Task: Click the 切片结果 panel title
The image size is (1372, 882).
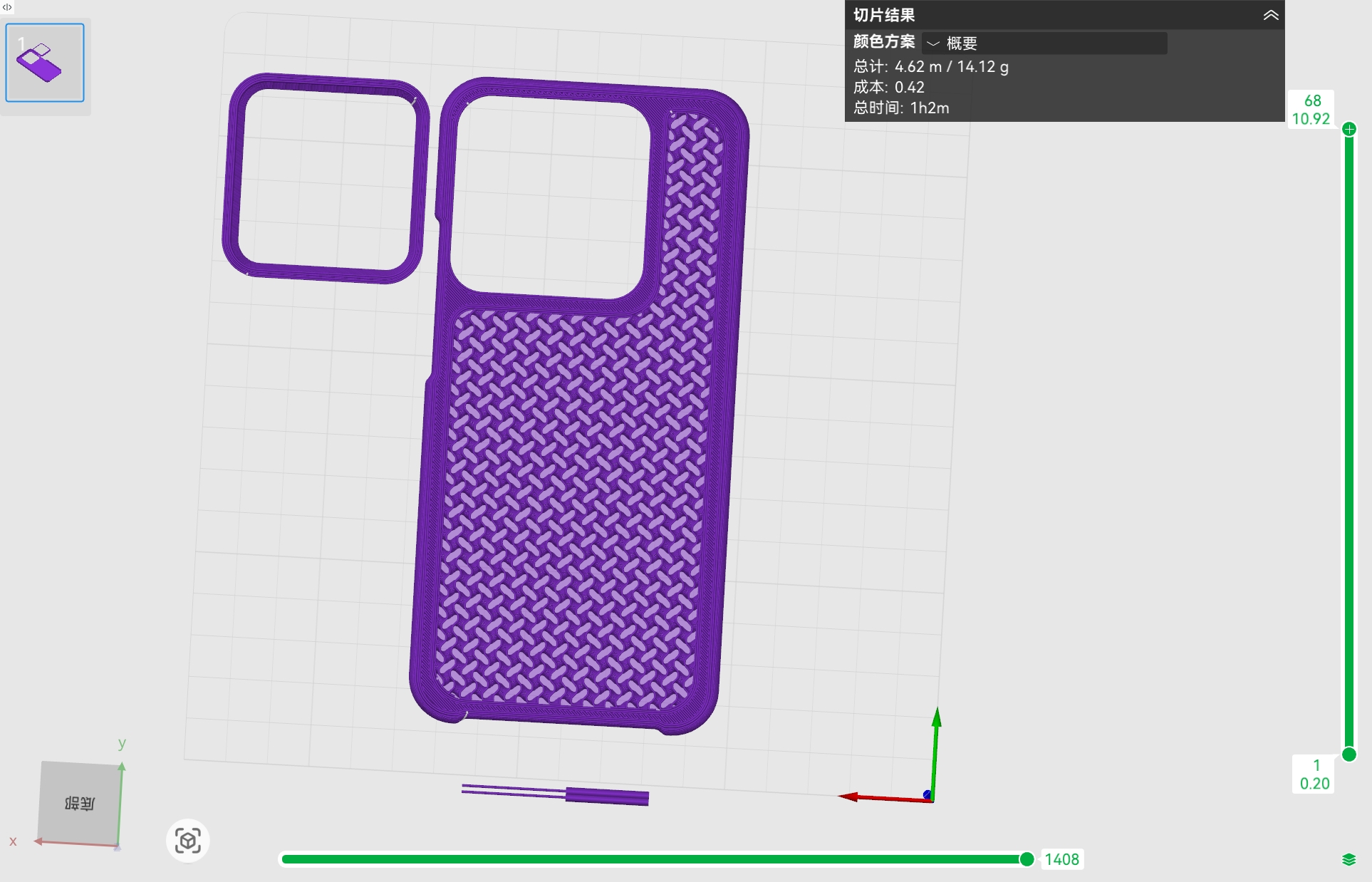Action: [x=884, y=15]
